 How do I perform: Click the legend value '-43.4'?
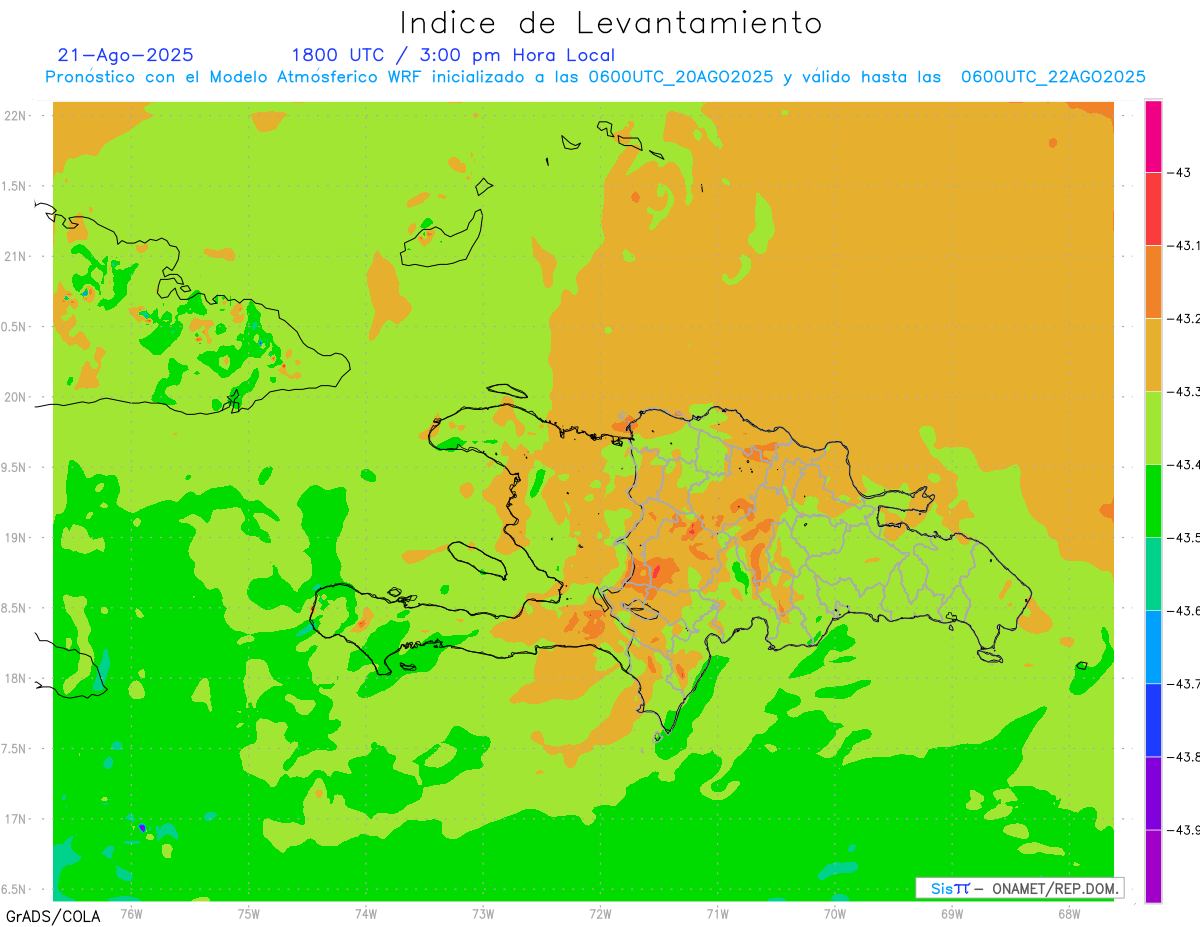pyautogui.click(x=1183, y=464)
